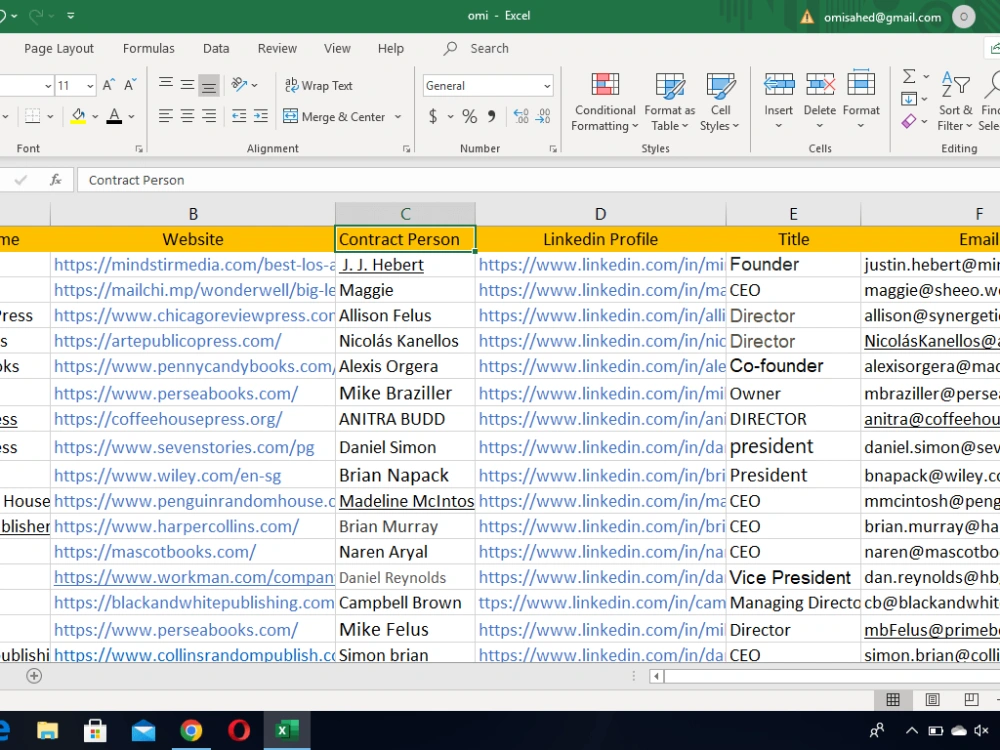The image size is (1000, 750).
Task: Open the borders dropdown arrow
Action: [50, 116]
